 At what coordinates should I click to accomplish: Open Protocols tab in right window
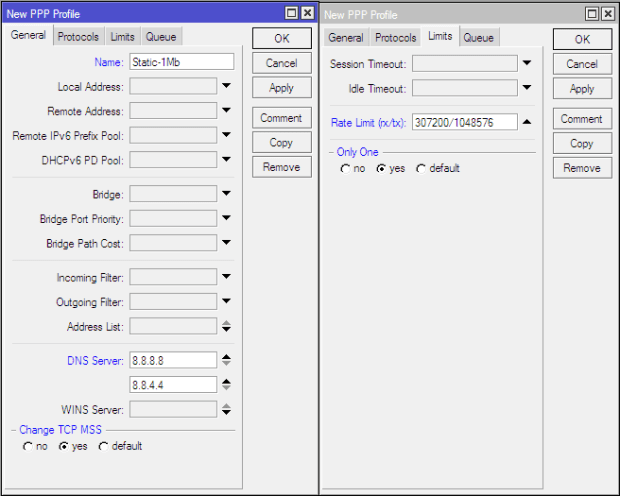click(x=396, y=38)
